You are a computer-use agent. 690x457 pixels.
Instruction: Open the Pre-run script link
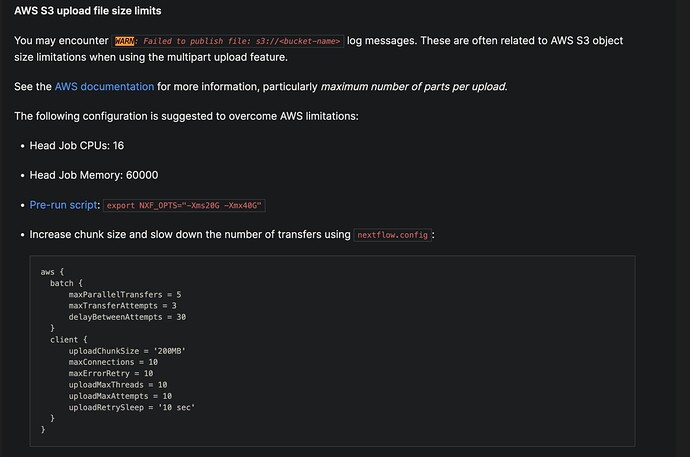click(x=63, y=205)
